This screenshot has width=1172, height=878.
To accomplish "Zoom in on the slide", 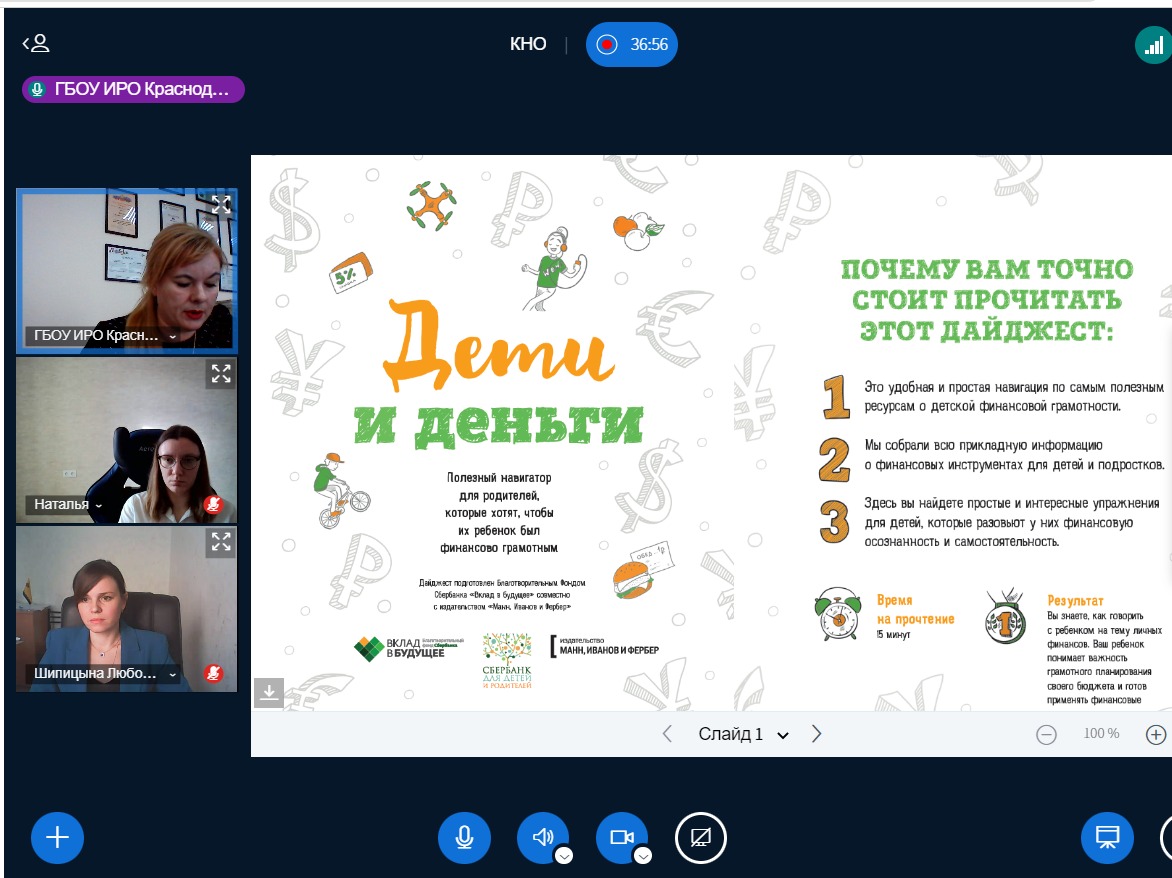I will click(x=1156, y=734).
